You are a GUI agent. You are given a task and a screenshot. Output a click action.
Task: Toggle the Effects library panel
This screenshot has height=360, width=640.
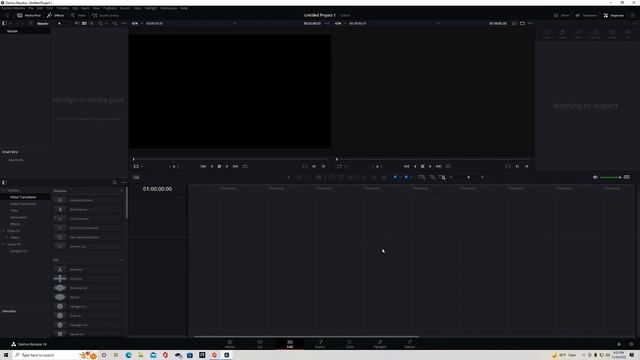tap(56, 15)
